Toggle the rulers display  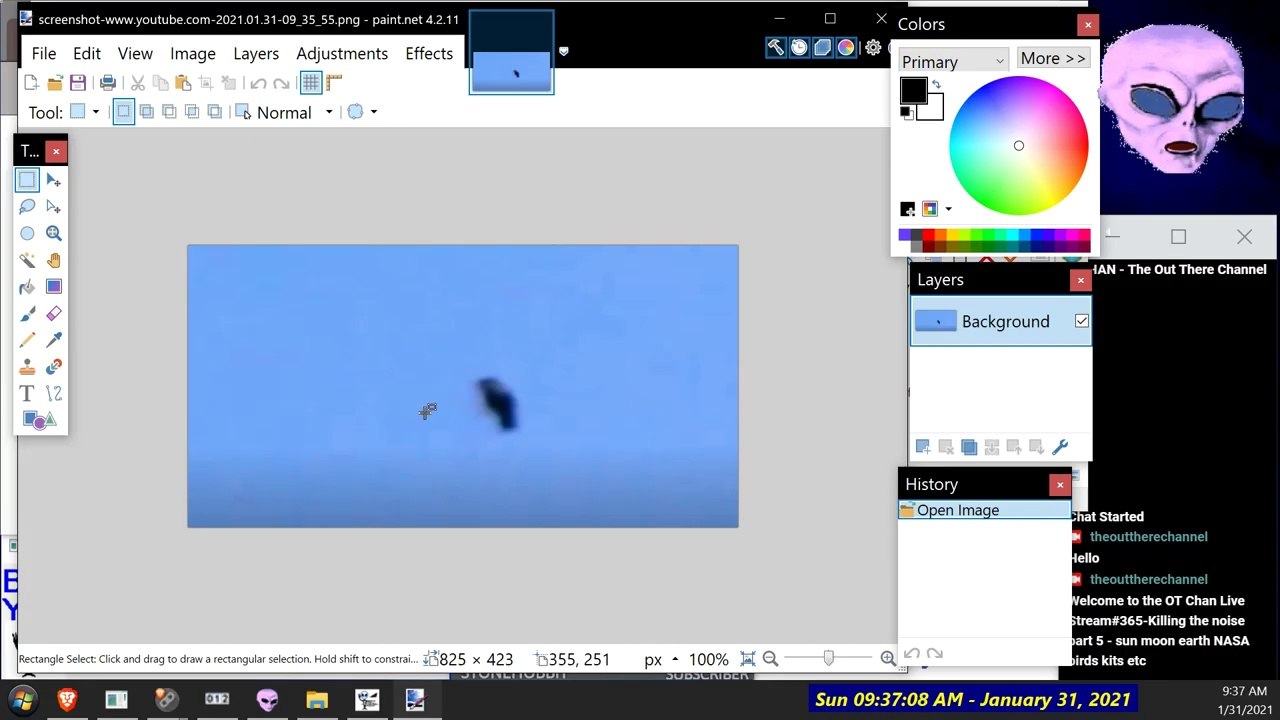tap(334, 83)
